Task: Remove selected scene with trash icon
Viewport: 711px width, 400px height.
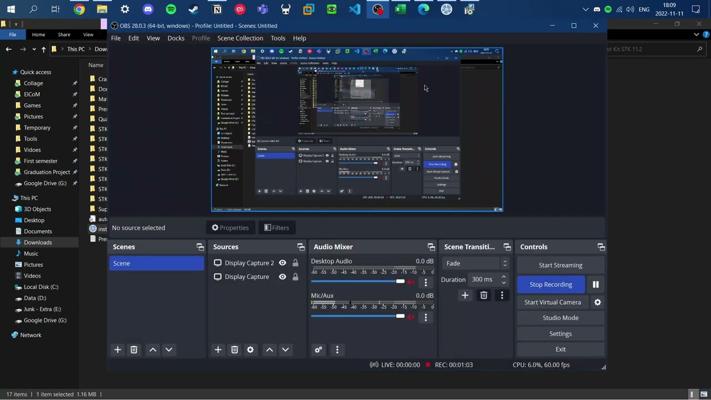Action: tap(134, 350)
